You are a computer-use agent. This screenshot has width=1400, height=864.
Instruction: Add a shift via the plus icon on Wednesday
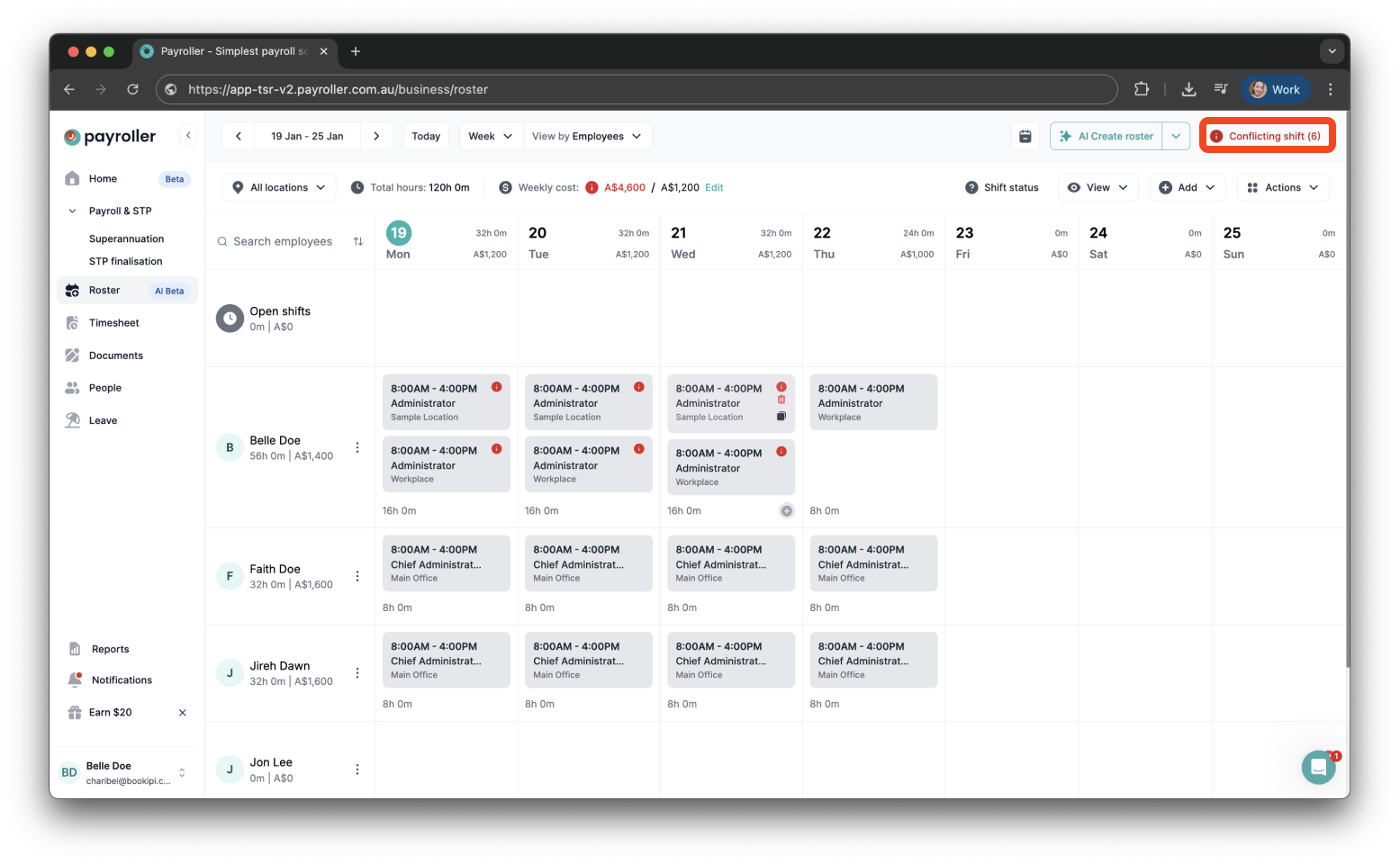[x=787, y=510]
